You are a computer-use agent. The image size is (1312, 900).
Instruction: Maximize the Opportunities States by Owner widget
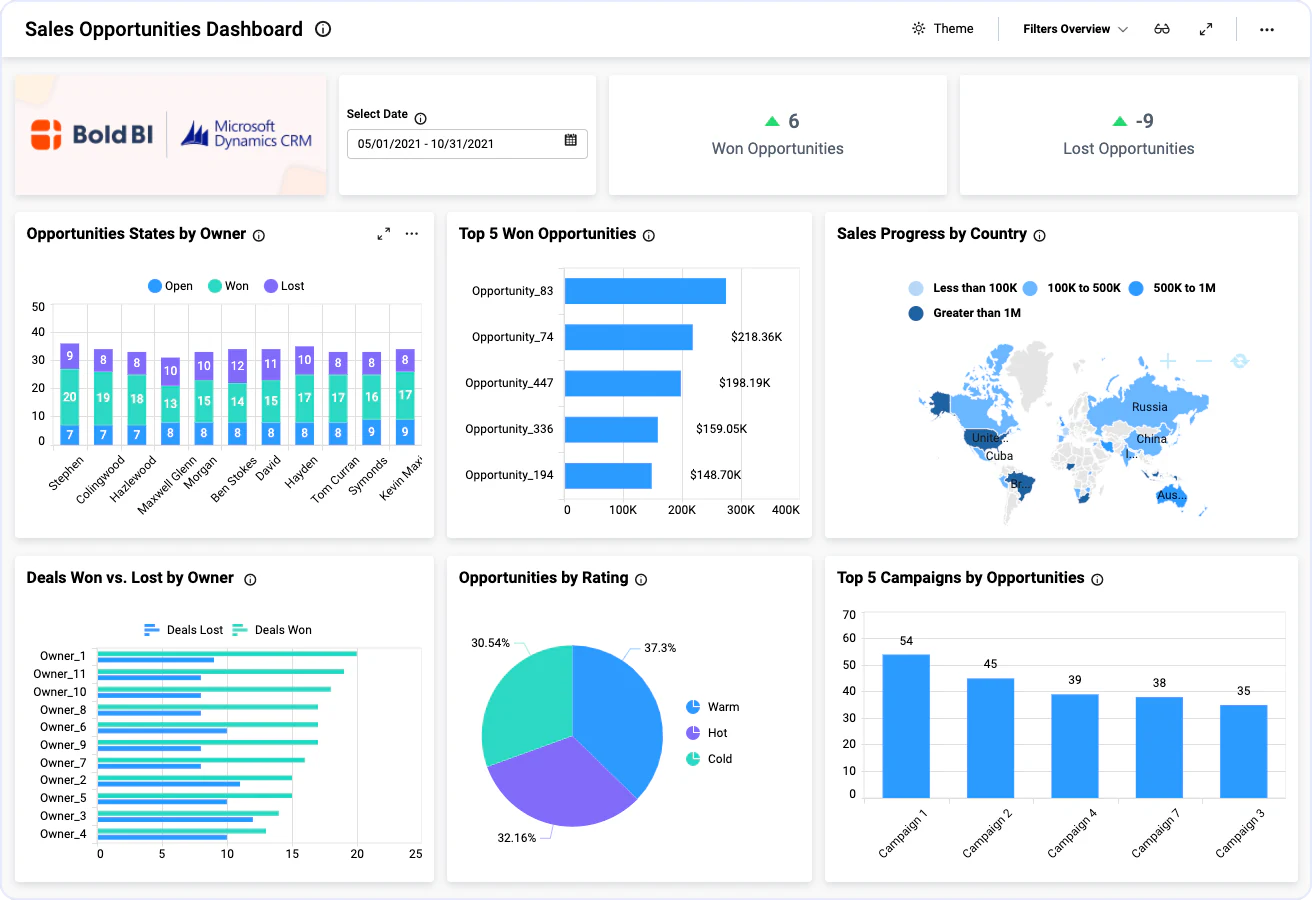[384, 234]
